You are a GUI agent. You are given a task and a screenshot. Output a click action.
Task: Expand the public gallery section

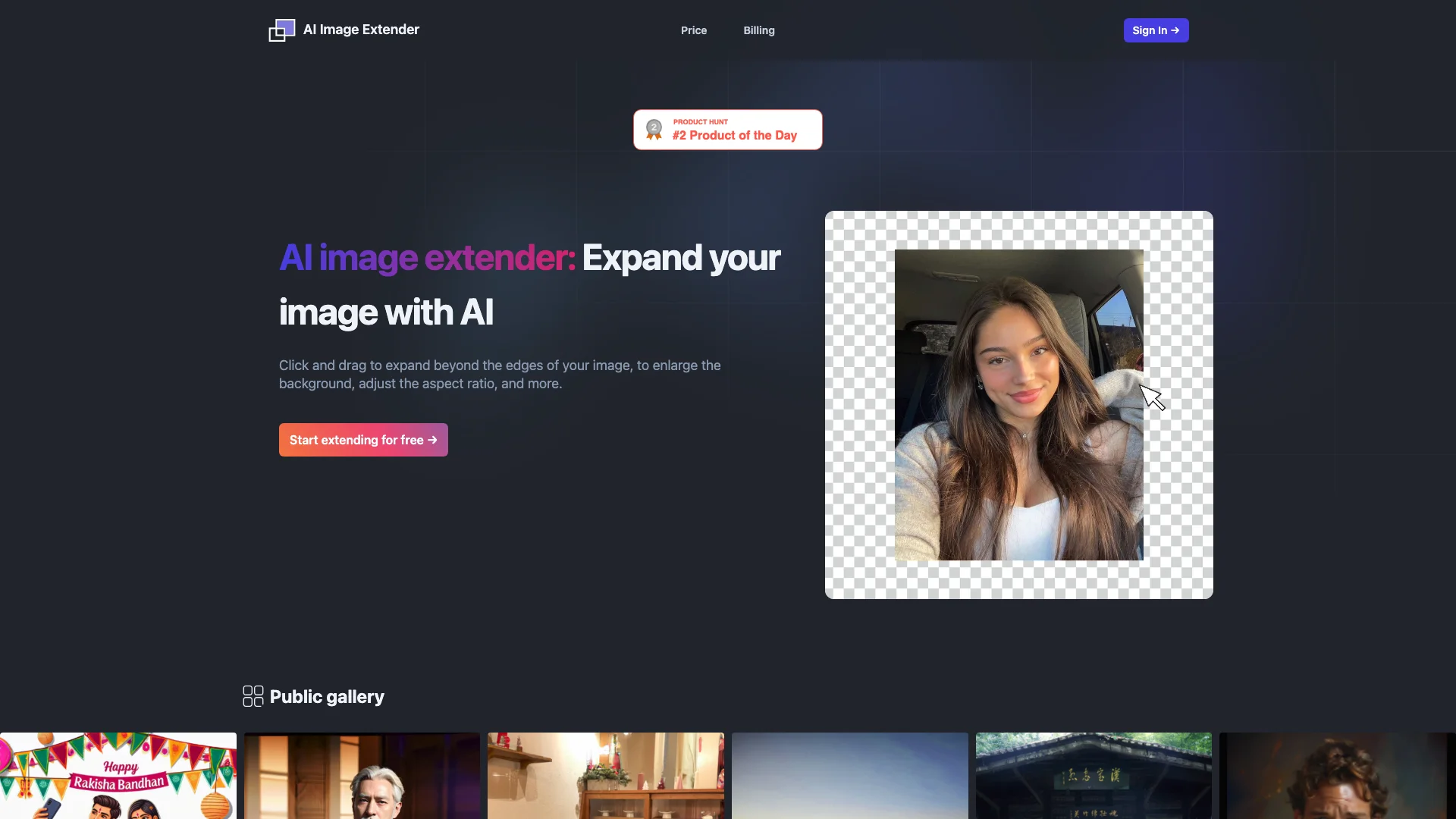click(x=327, y=696)
